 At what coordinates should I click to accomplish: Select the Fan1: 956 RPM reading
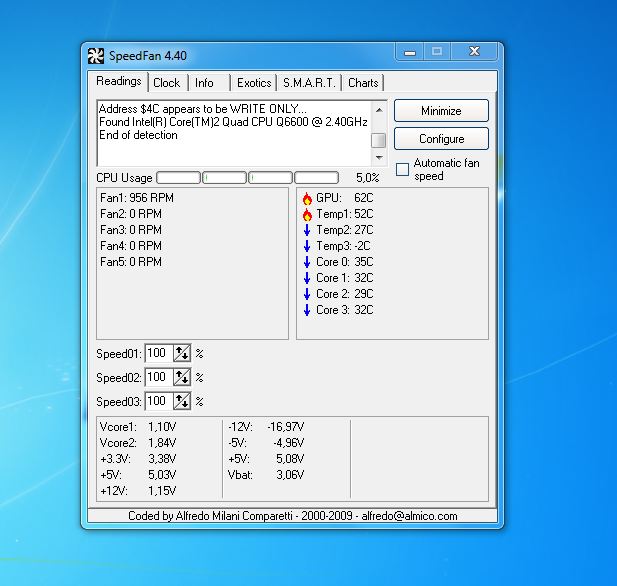click(137, 198)
